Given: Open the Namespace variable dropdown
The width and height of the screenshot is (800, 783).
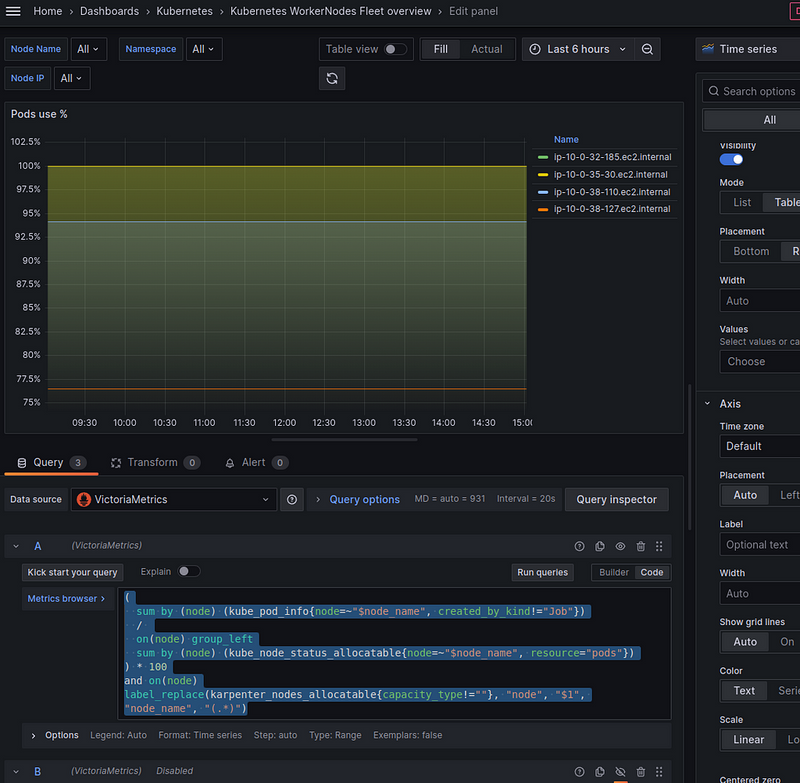Looking at the screenshot, I should (x=204, y=49).
